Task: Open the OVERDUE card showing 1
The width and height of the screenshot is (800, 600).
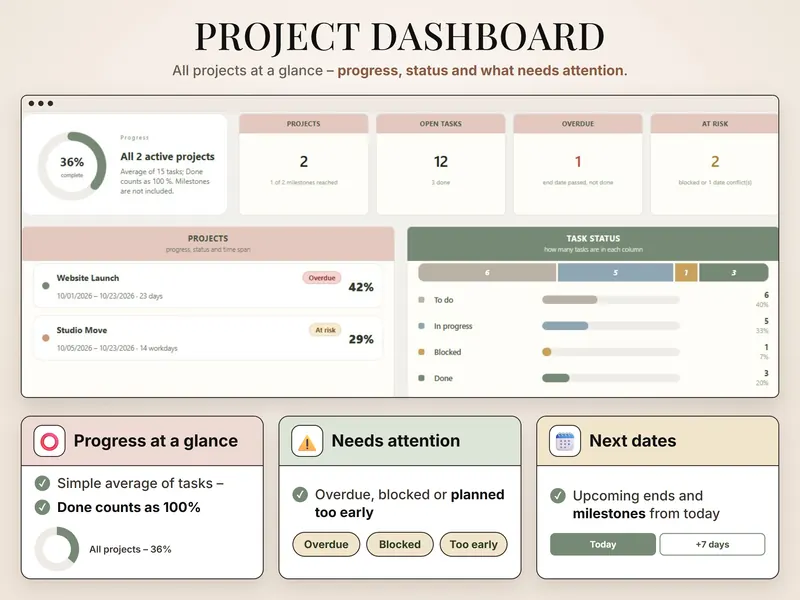Action: click(578, 164)
